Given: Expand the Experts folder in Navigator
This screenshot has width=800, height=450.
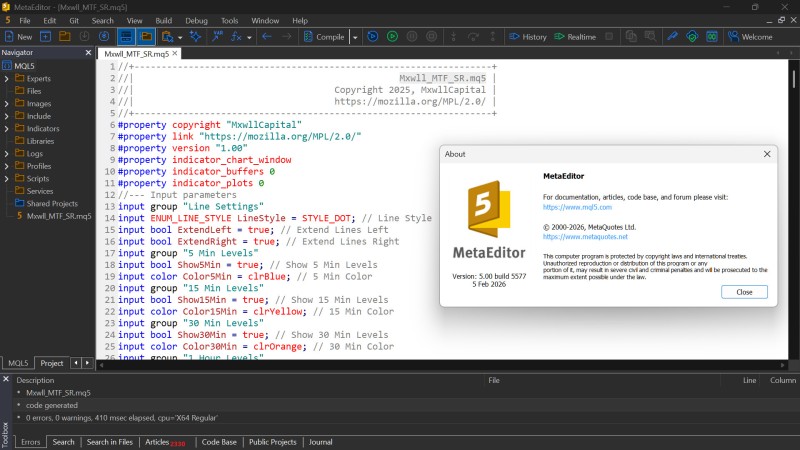Looking at the screenshot, I should [x=7, y=78].
